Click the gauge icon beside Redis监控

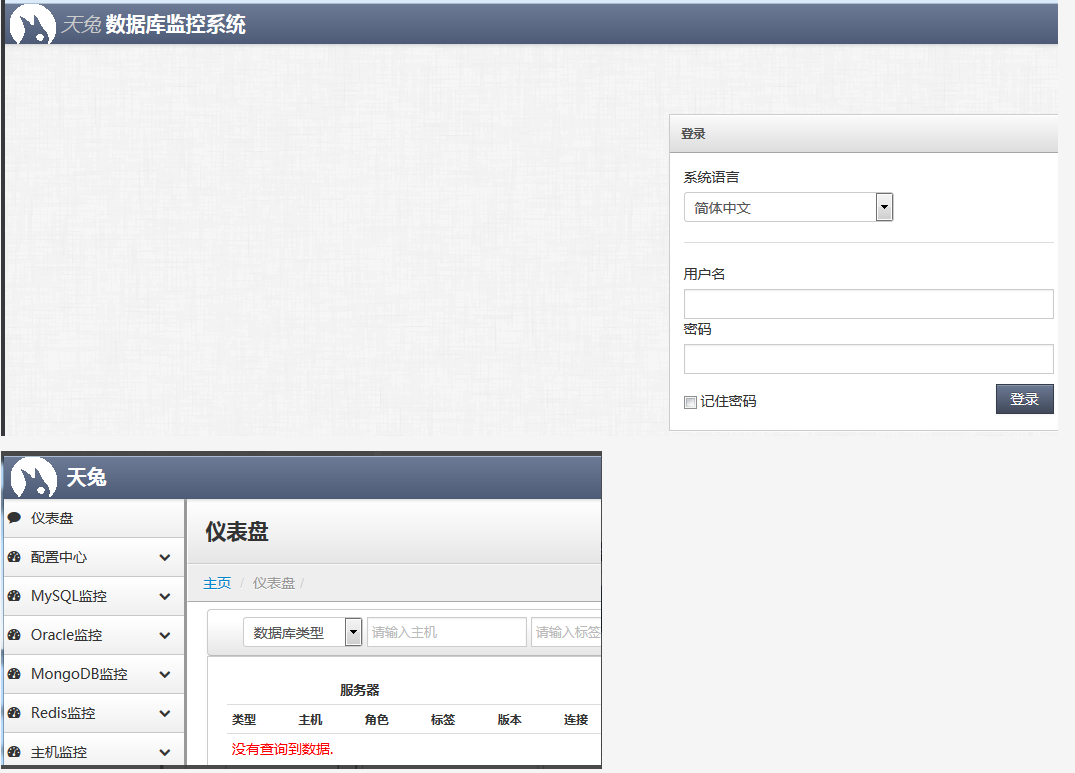[14, 713]
